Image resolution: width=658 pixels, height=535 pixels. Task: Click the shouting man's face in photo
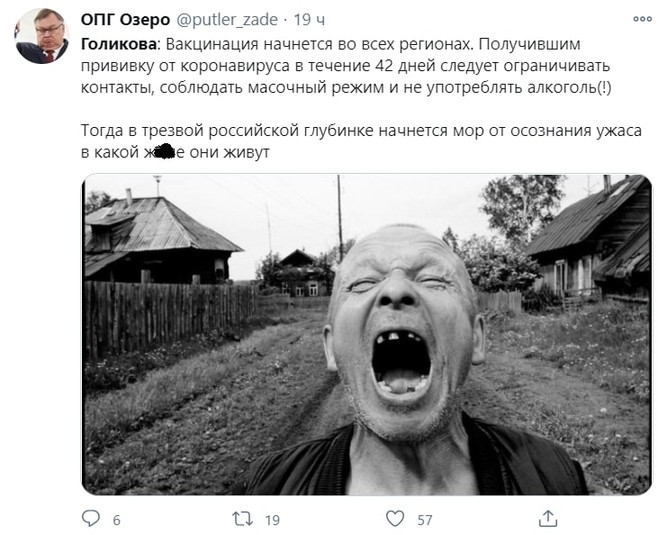coord(403,331)
